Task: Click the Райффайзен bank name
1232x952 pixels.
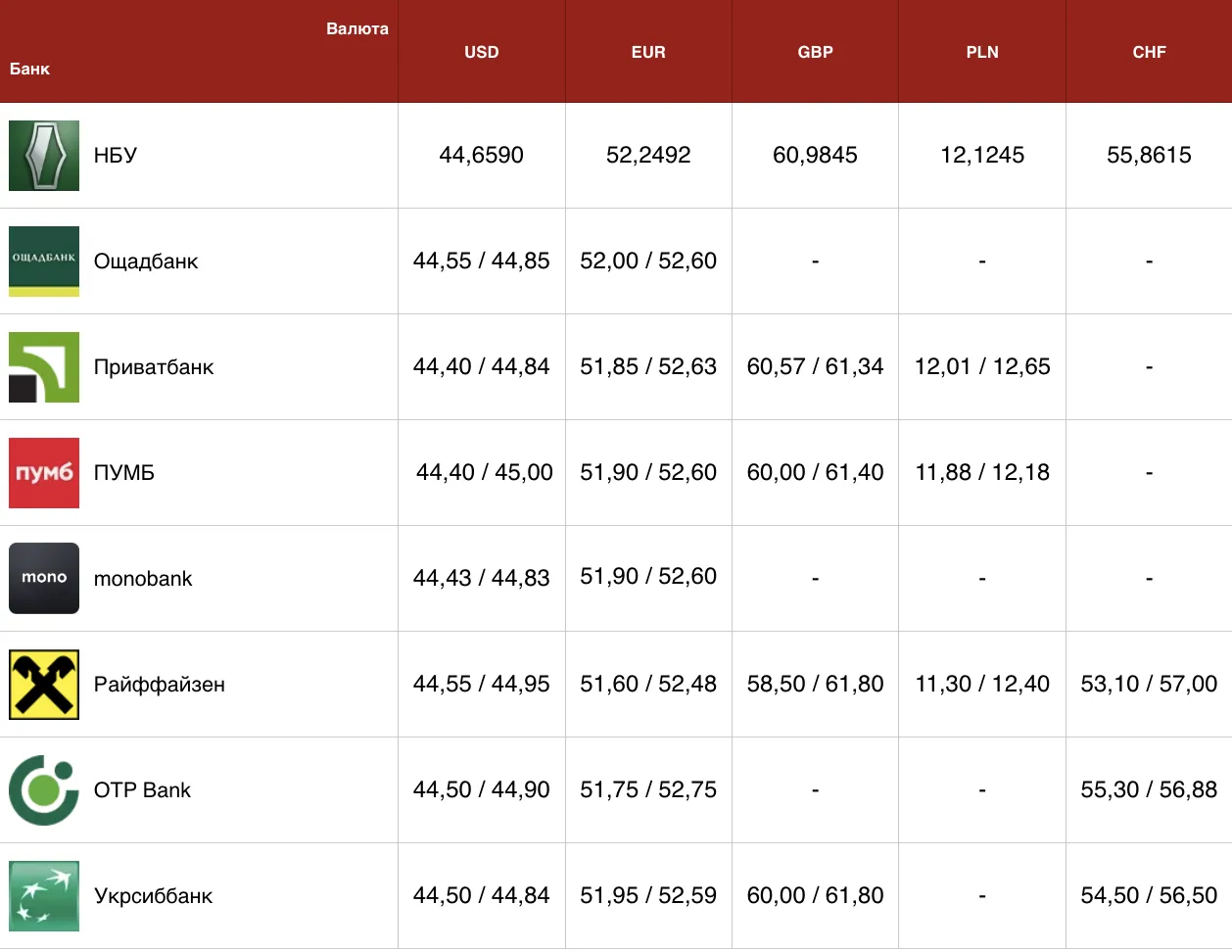Action: click(160, 685)
